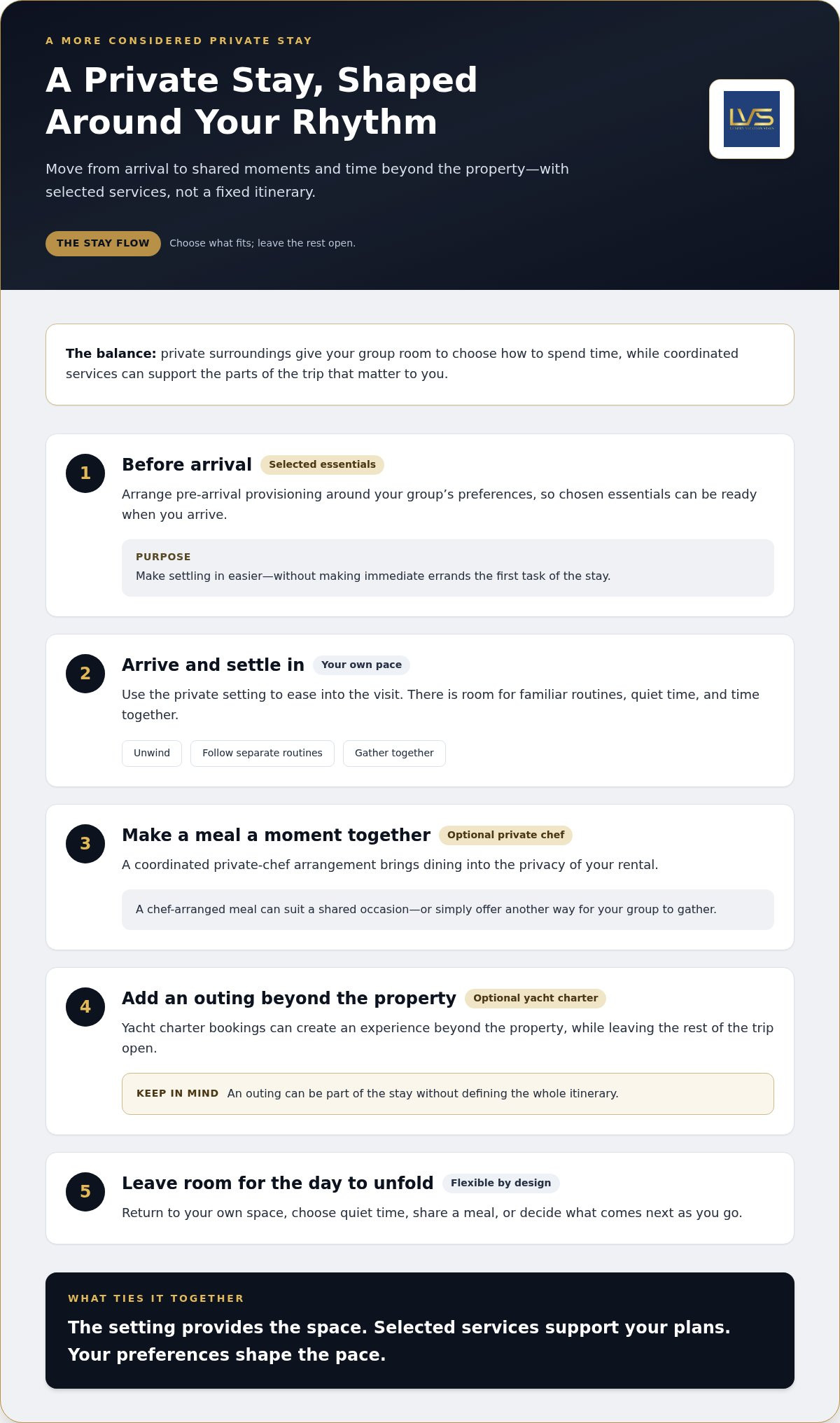
Task: Select the Gather together chip
Action: [394, 754]
